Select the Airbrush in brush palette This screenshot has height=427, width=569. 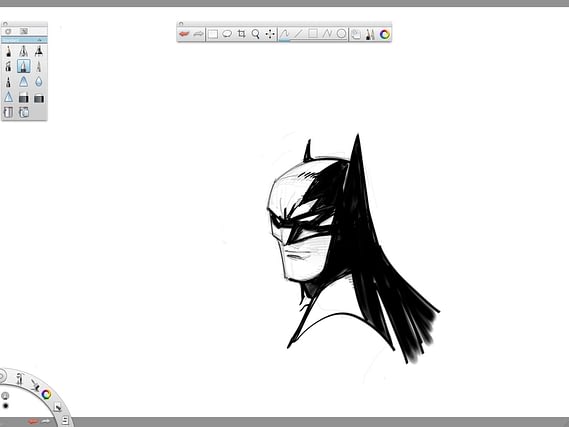point(24,51)
